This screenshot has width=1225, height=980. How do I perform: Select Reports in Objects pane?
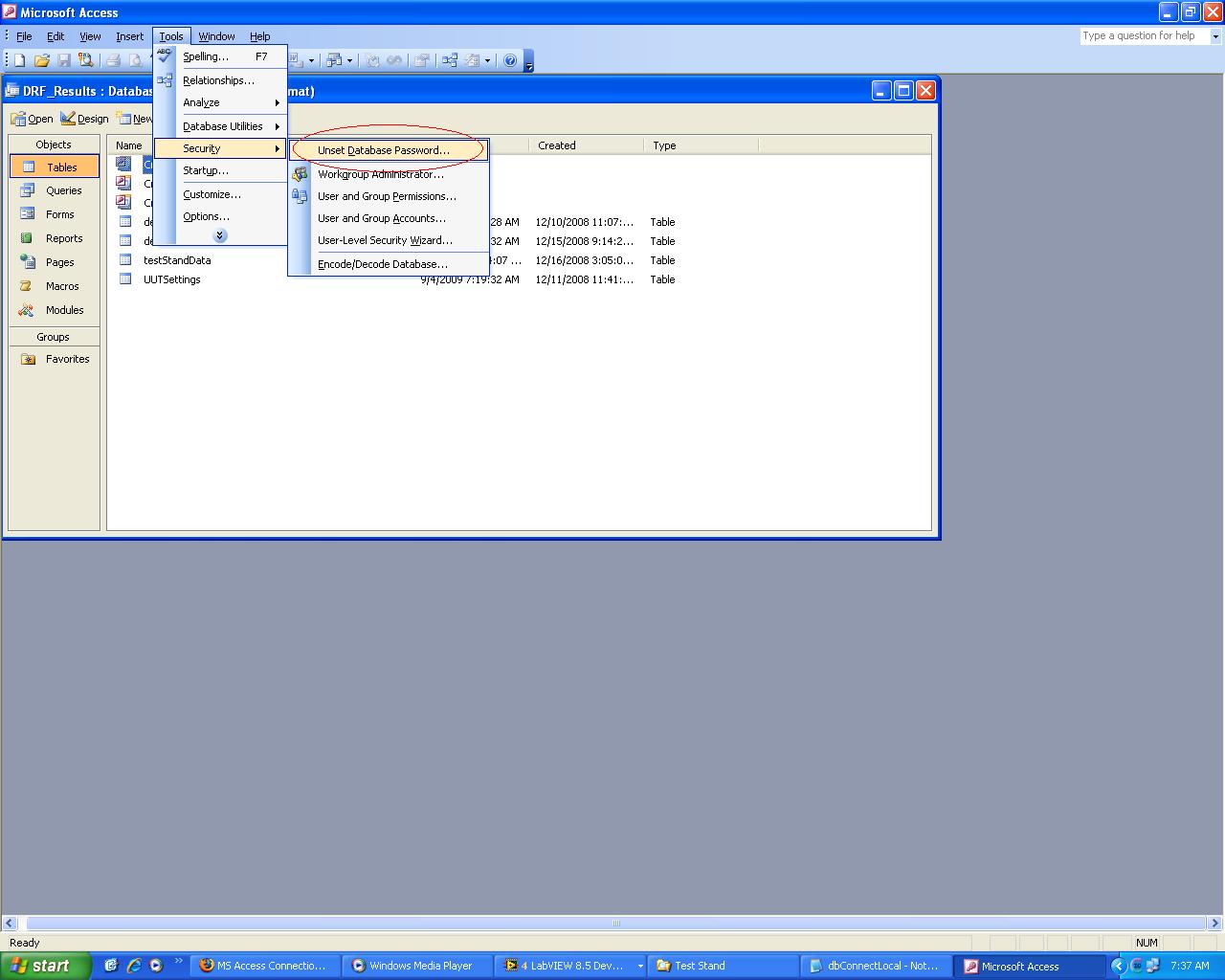click(x=55, y=238)
